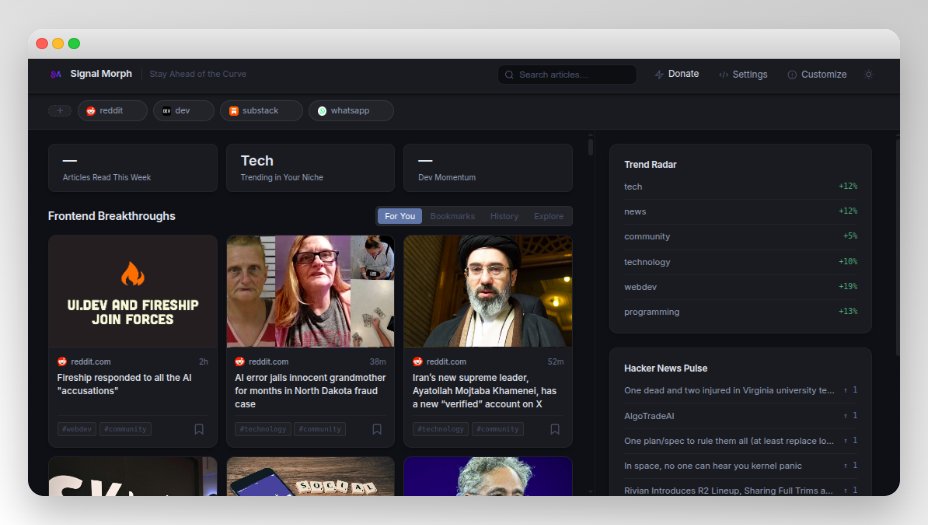928x525 pixels.
Task: Open the gray-haired man thumbnail
Action: point(488,476)
